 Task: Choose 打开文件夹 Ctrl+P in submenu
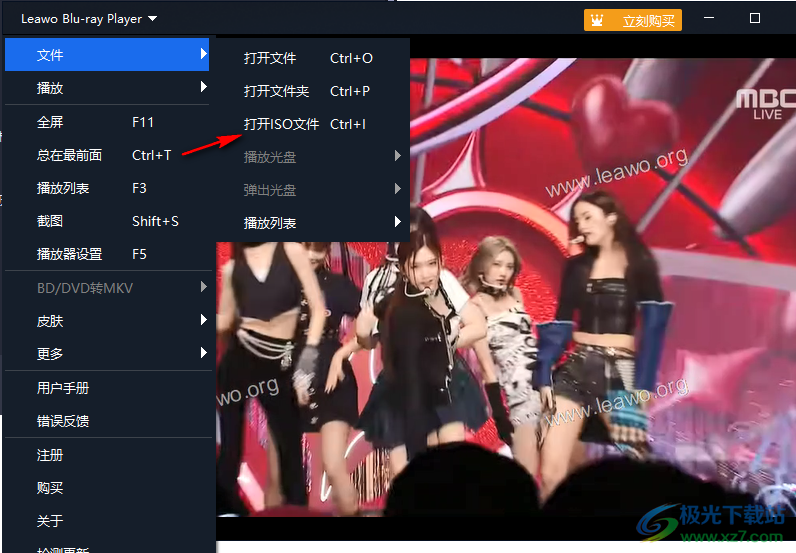[x=313, y=91]
